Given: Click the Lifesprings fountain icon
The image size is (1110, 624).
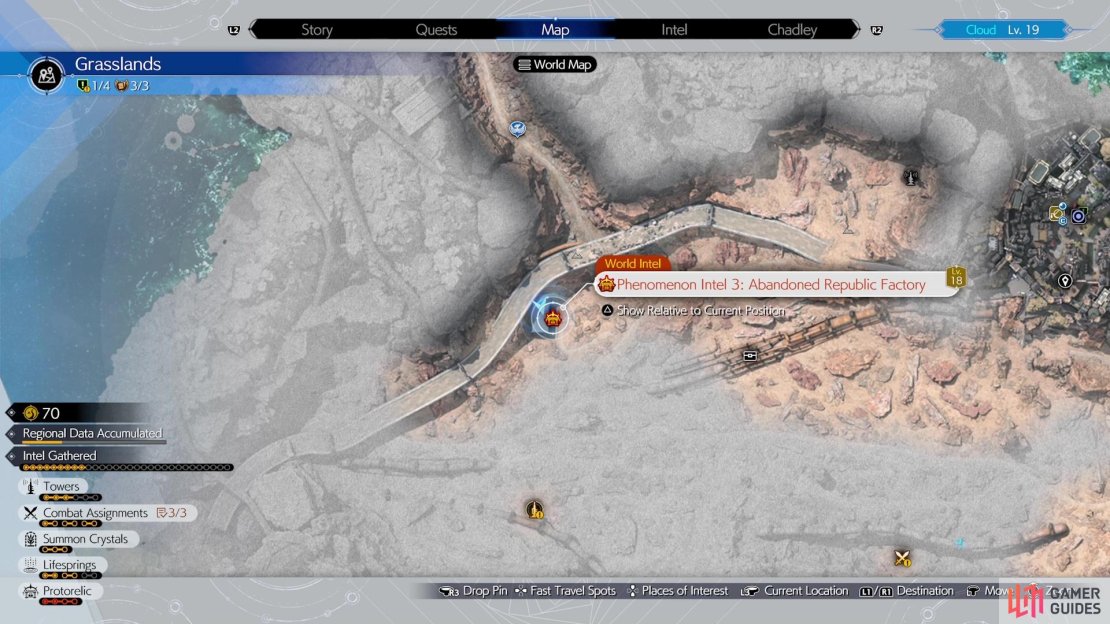Looking at the screenshot, I should click(30, 565).
